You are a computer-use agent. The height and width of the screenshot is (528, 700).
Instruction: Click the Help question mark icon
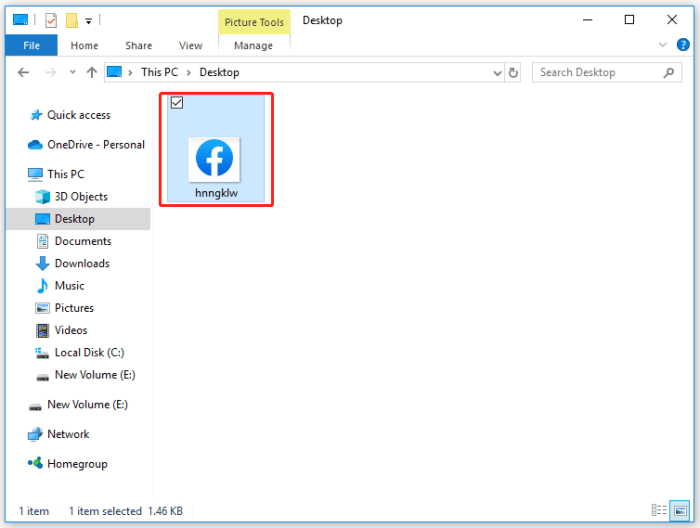[683, 45]
